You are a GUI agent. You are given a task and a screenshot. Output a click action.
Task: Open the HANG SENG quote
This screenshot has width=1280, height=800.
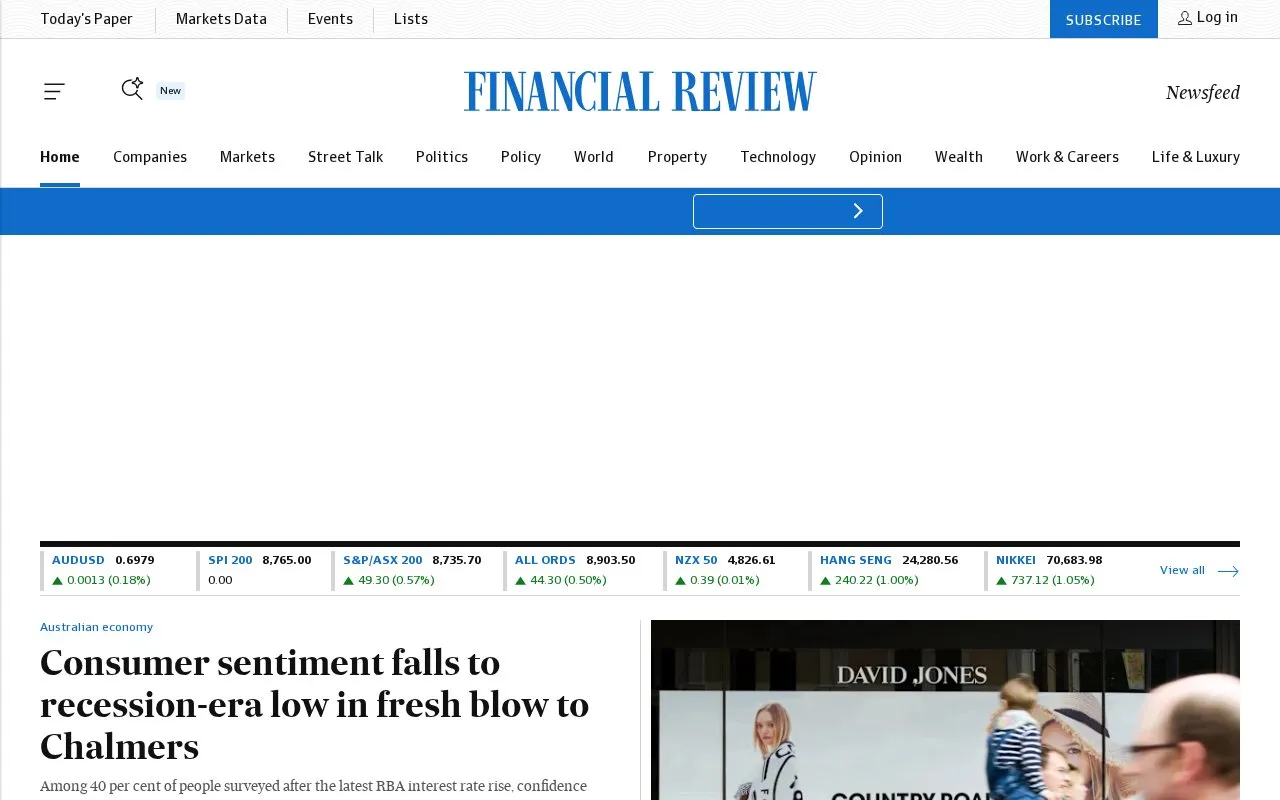coord(856,561)
